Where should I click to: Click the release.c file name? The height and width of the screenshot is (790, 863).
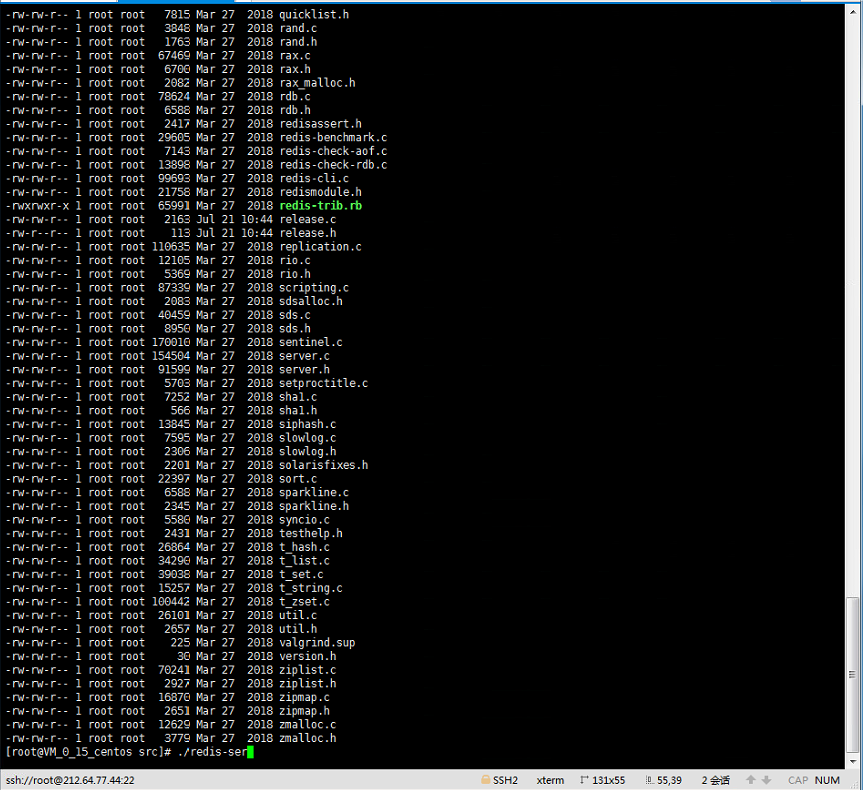click(307, 219)
